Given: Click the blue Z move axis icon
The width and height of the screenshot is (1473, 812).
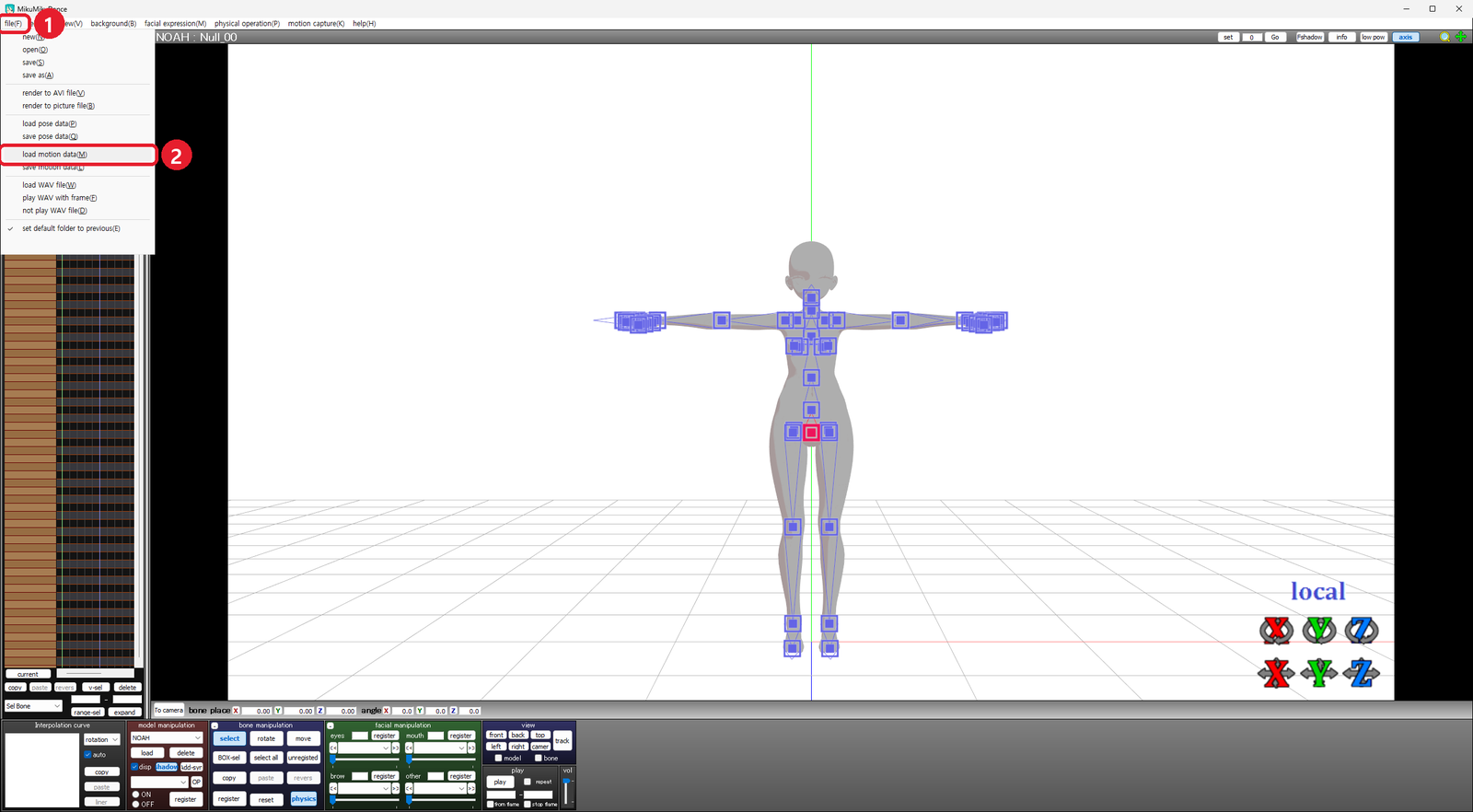Looking at the screenshot, I should coord(1362,673).
